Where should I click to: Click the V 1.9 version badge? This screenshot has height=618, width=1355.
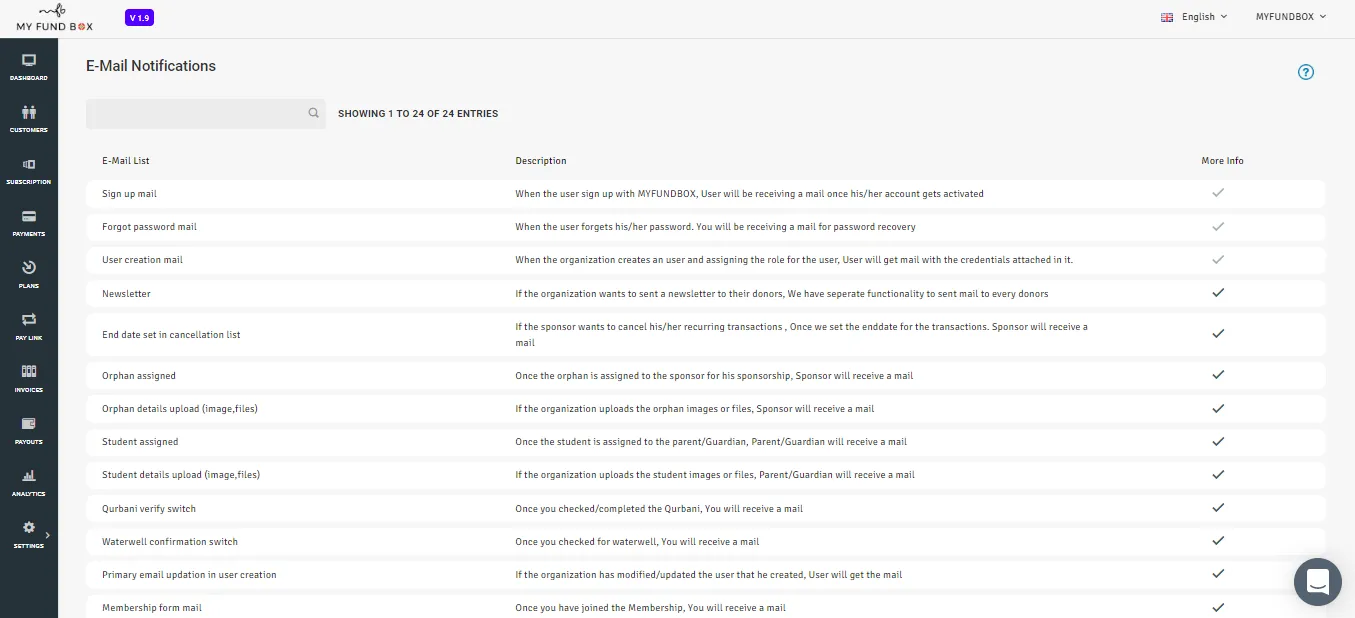pos(139,18)
